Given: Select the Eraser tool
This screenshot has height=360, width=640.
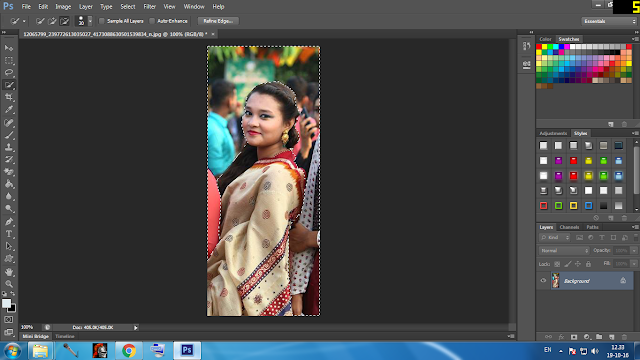Looking at the screenshot, I should click(9, 172).
